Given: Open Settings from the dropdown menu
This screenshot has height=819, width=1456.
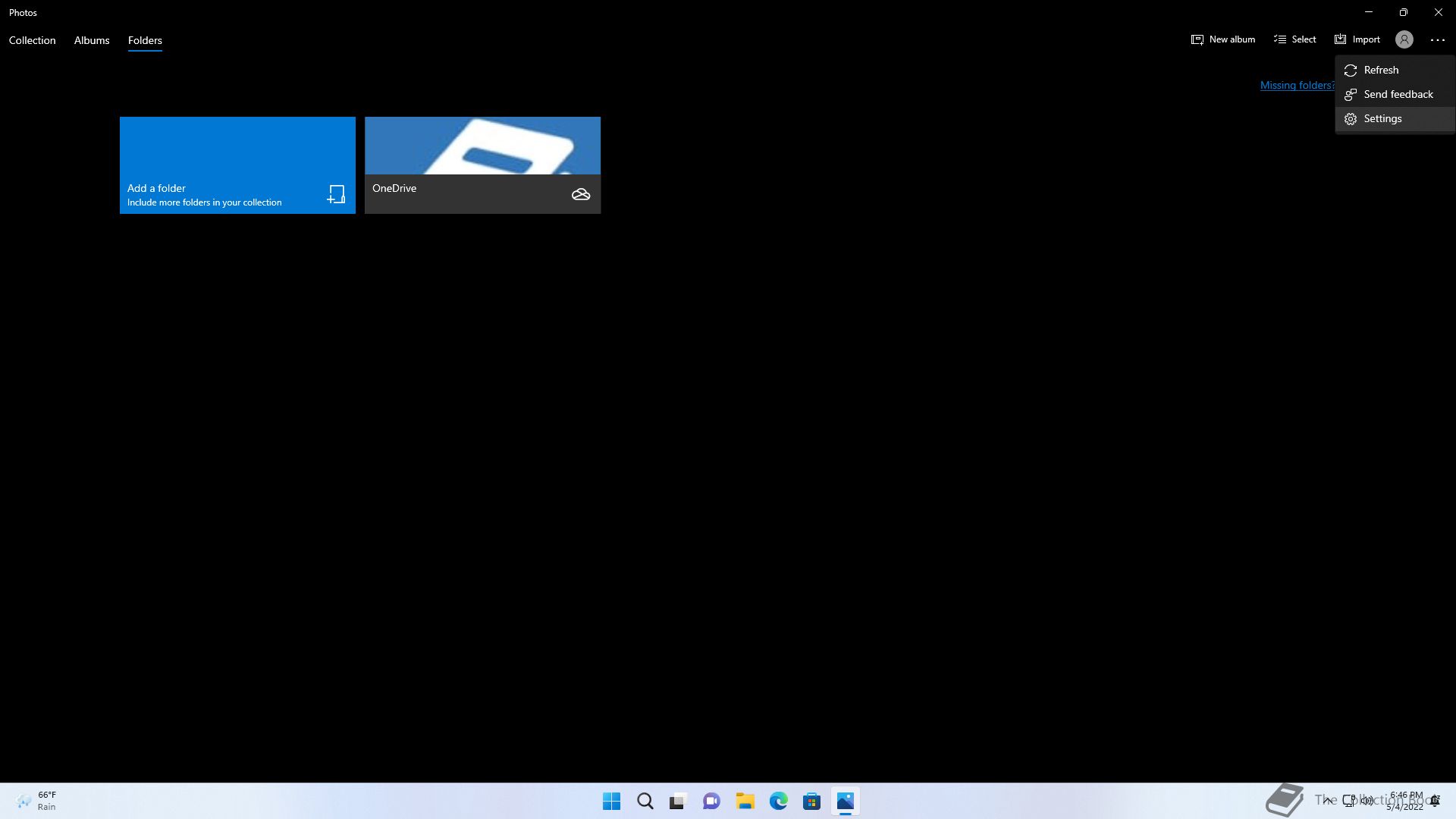Looking at the screenshot, I should click(1382, 118).
